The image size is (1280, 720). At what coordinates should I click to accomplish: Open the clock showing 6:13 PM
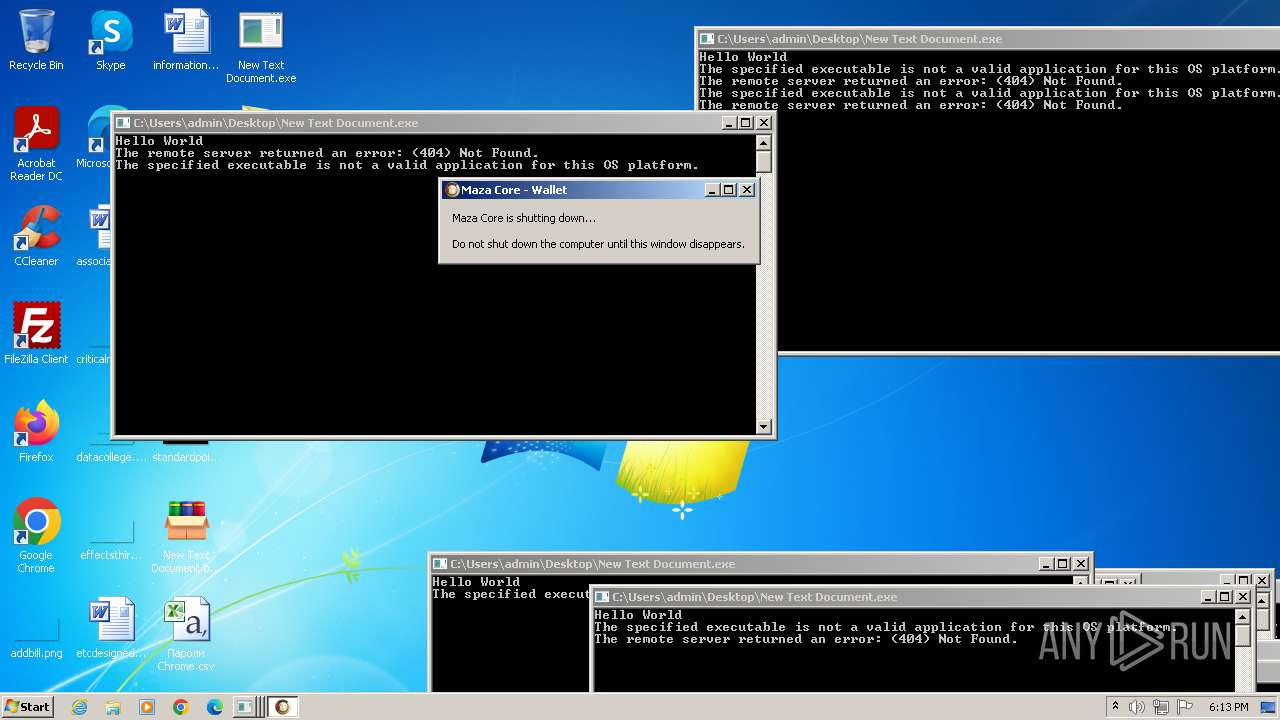pyautogui.click(x=1228, y=707)
